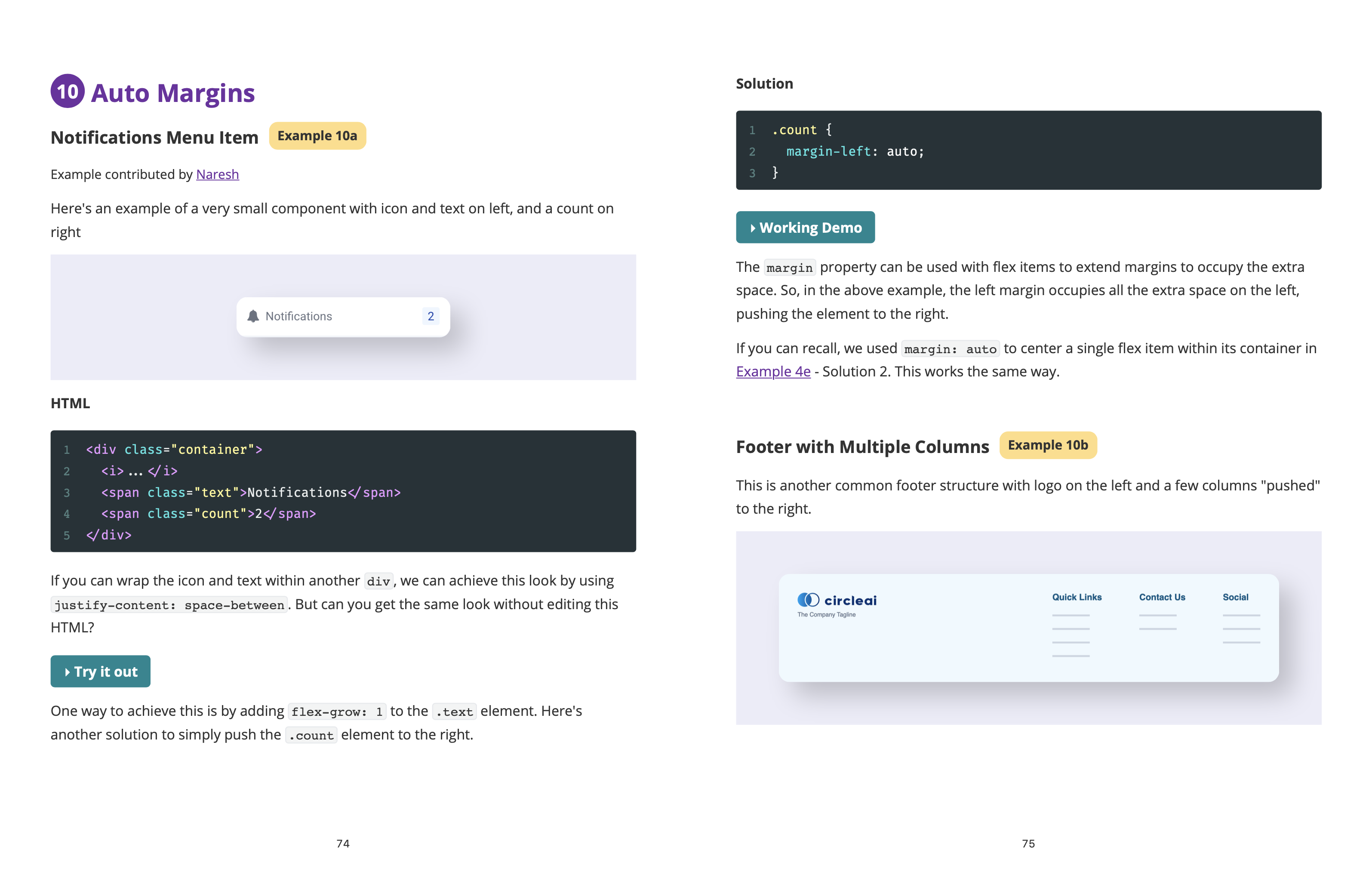The height and width of the screenshot is (875, 1372).
Task: Click the Footer with Multiple Columns heading
Action: (862, 447)
